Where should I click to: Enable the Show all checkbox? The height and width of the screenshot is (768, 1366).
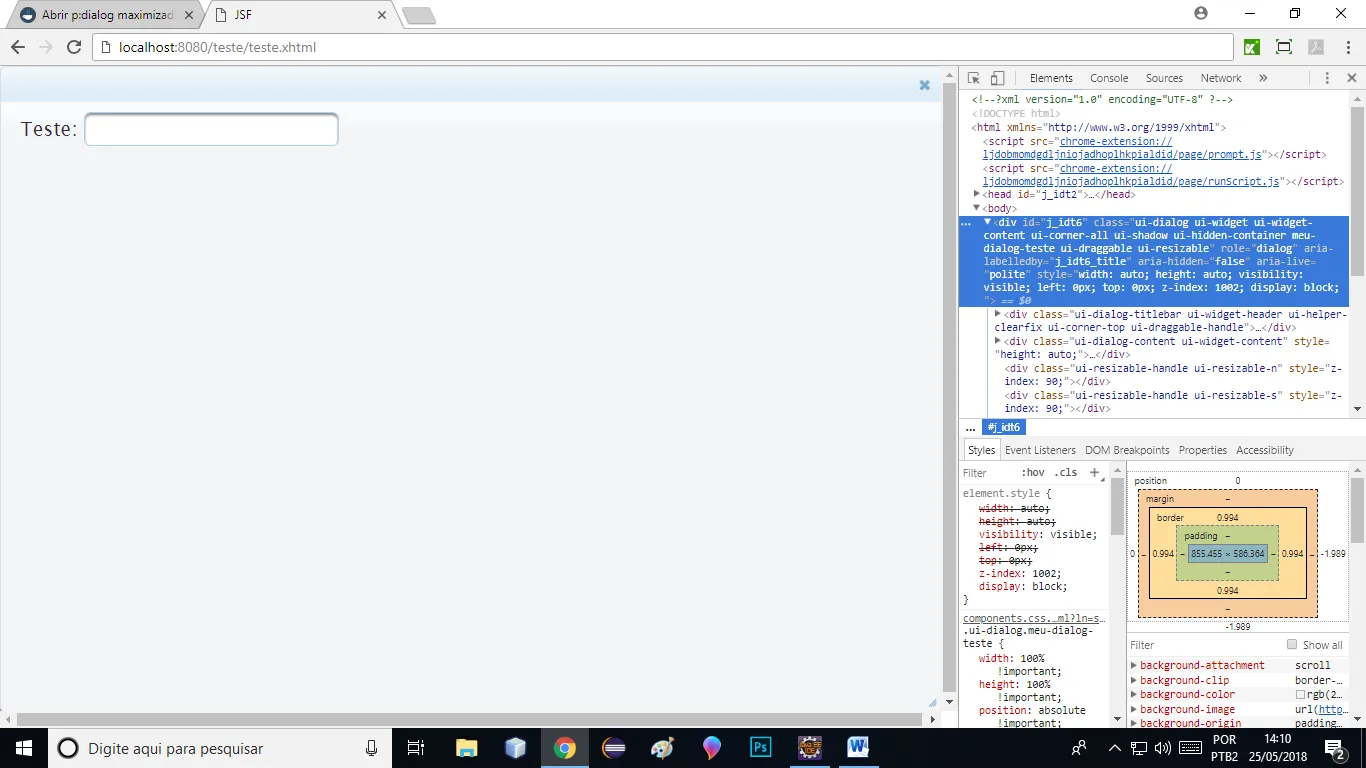coord(1292,645)
